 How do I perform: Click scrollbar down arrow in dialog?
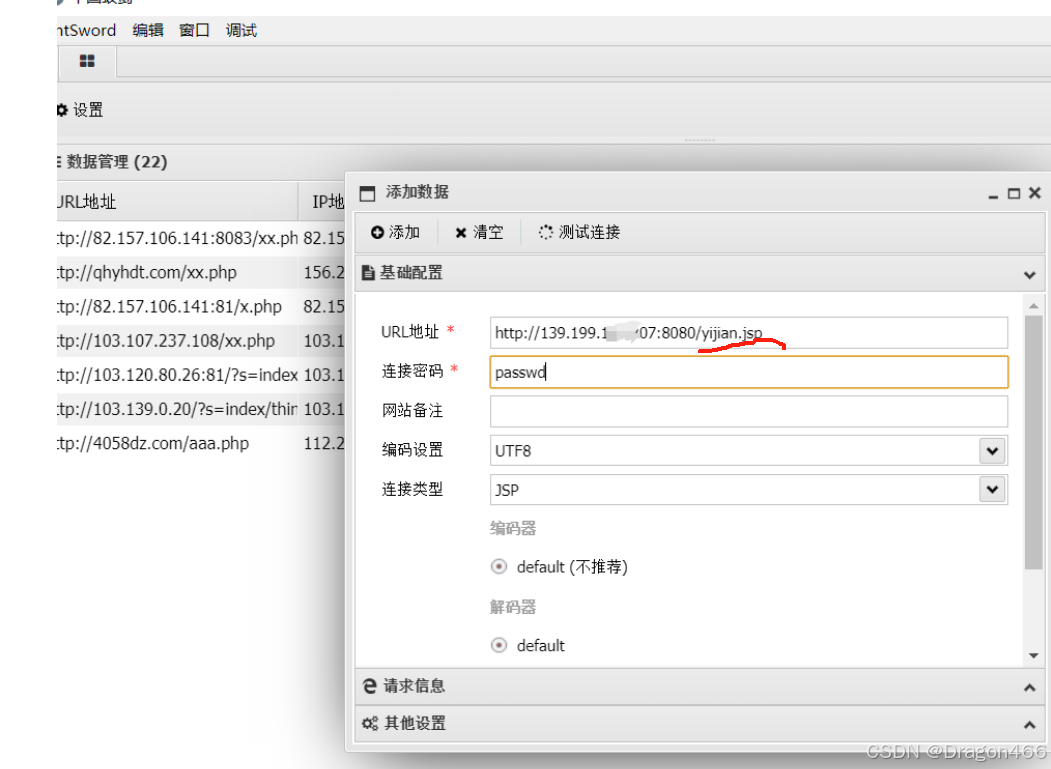click(x=1034, y=656)
